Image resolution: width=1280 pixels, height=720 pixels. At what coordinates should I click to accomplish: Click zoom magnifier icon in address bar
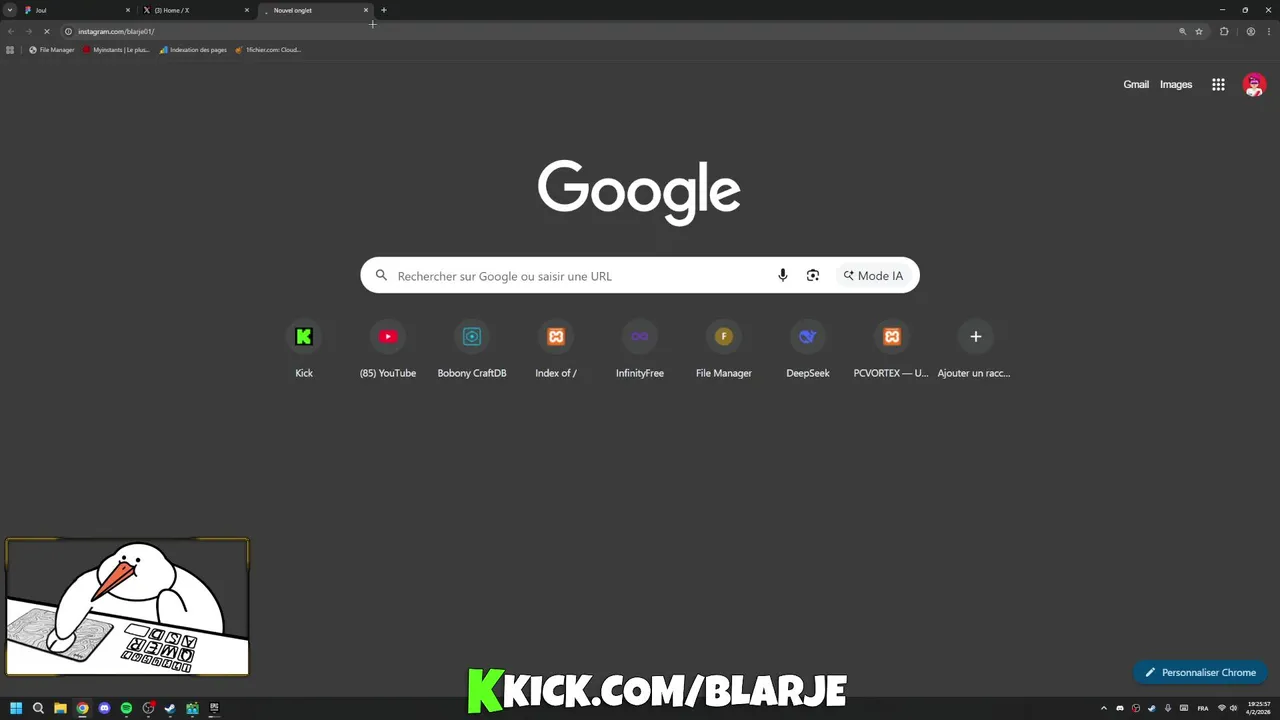click(1182, 31)
